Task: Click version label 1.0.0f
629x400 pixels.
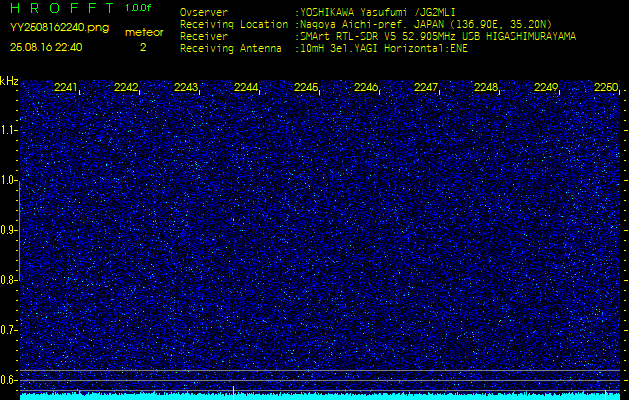Action: pyautogui.click(x=138, y=8)
